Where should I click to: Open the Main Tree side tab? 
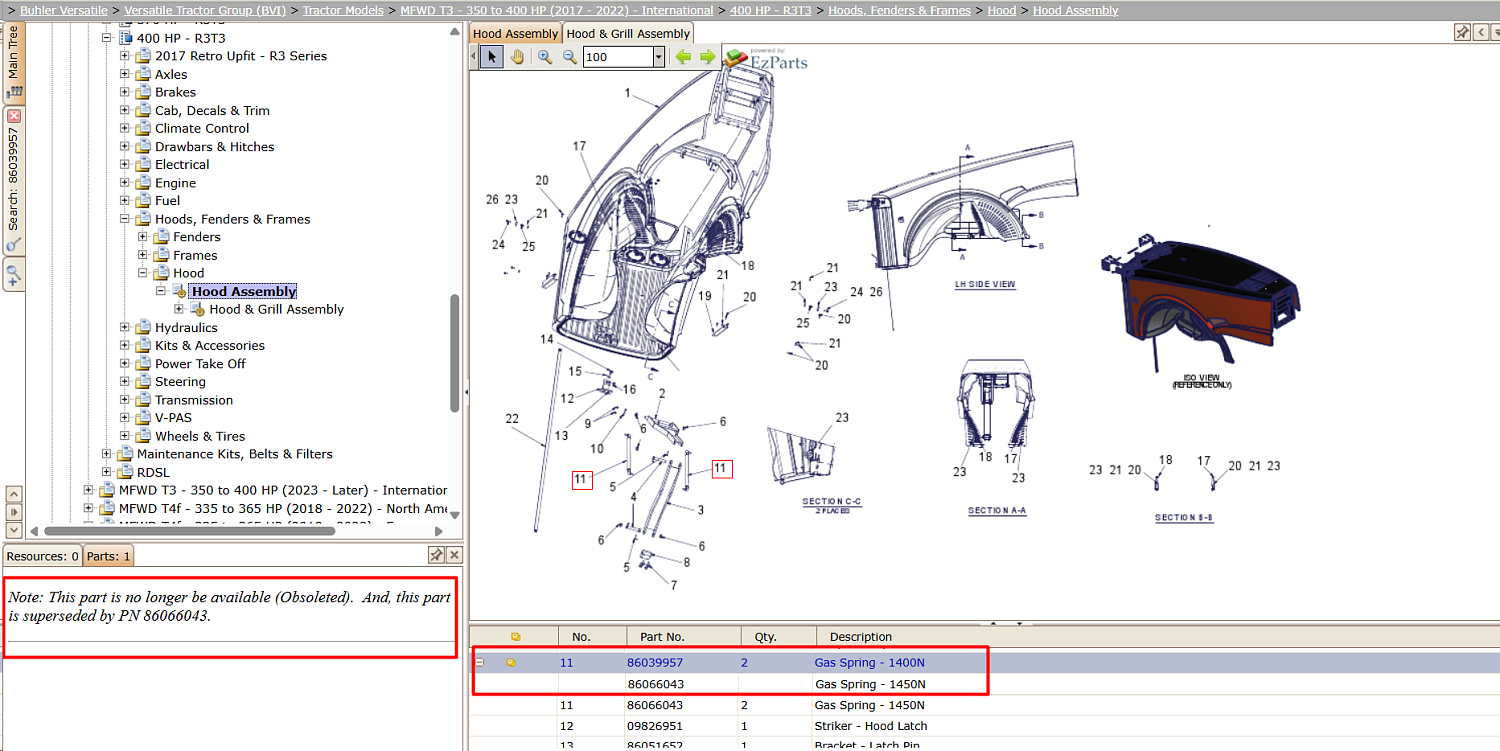[x=13, y=62]
